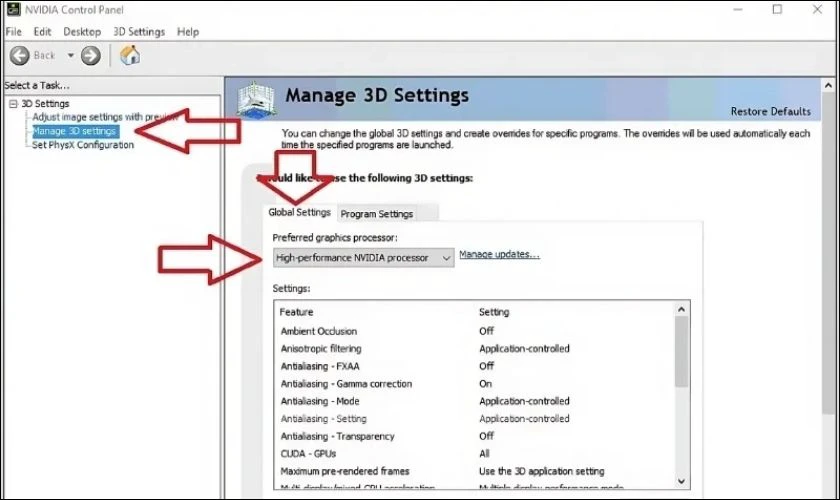Select Set PhysX Configuration
840x500 pixels.
tap(83, 145)
